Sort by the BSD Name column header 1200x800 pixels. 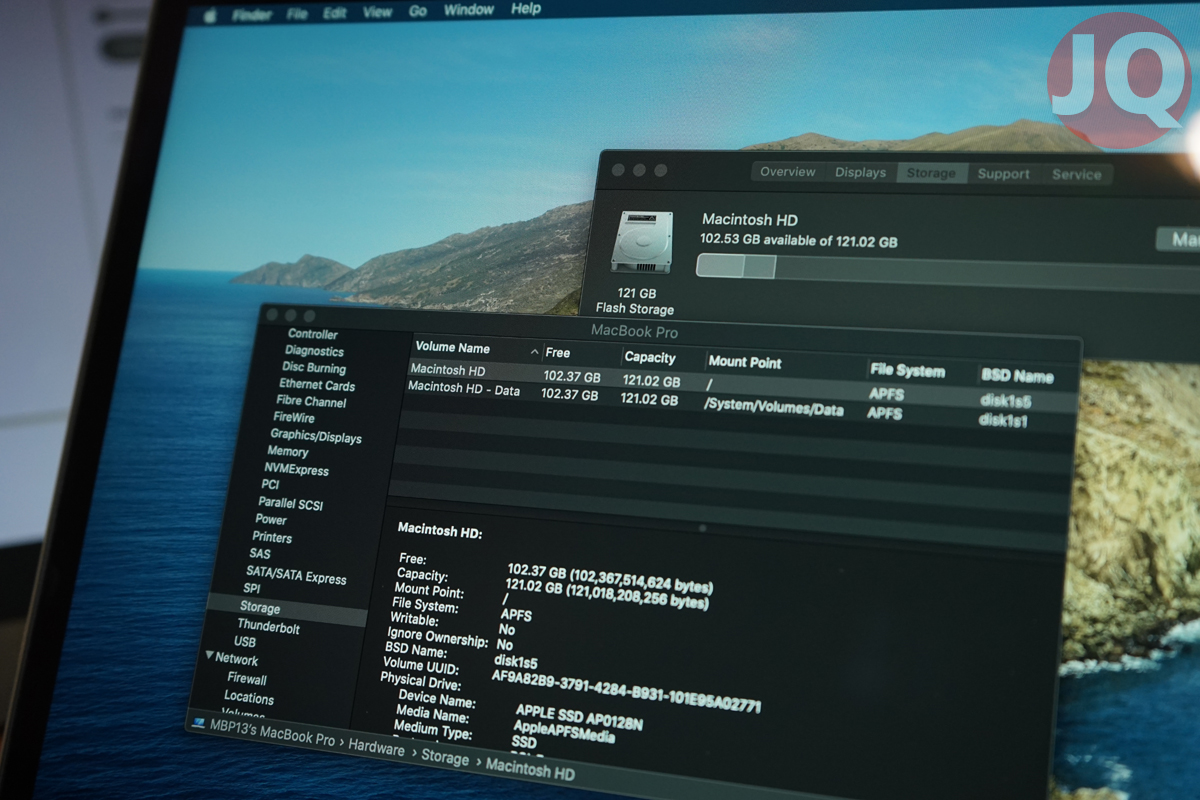click(x=1017, y=376)
